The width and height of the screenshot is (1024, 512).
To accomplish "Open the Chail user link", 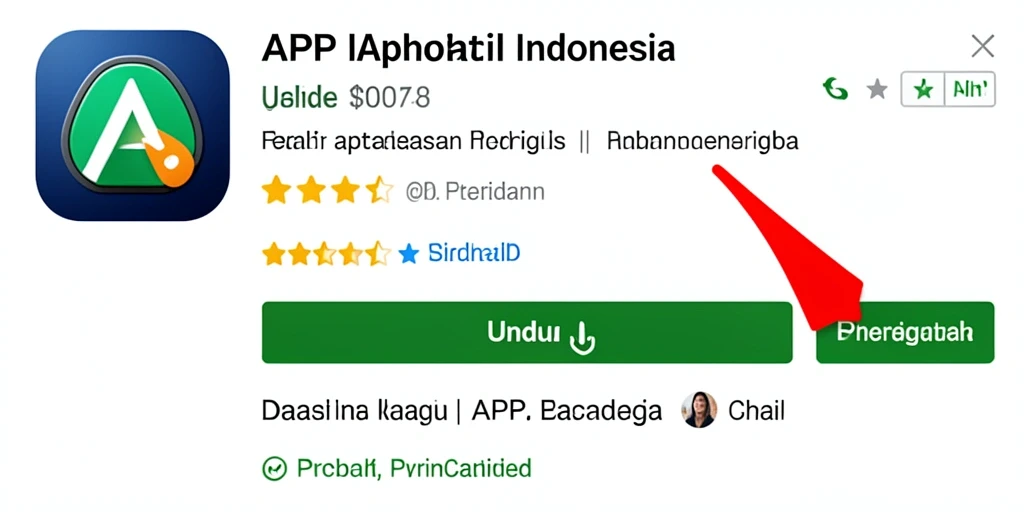I will [x=756, y=411].
